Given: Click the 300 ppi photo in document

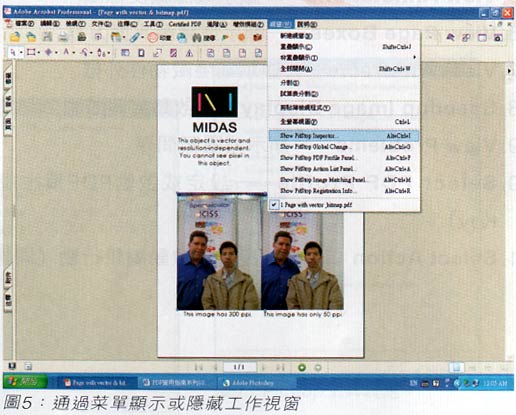Looking at the screenshot, I should [218, 252].
